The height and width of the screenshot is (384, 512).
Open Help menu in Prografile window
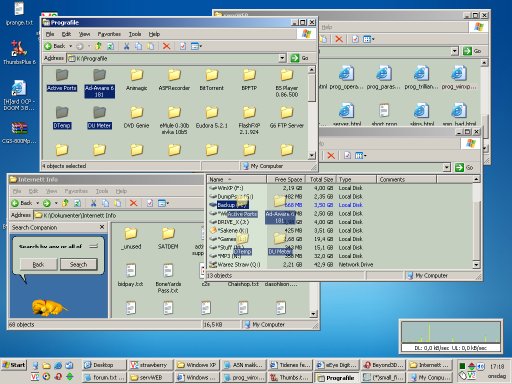[x=154, y=34]
